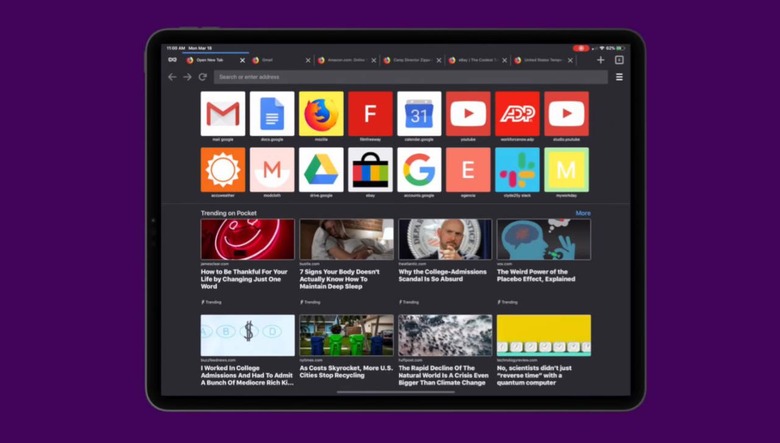Open the Slack workspace tile
Image resolution: width=780 pixels, height=443 pixels.
[517, 170]
